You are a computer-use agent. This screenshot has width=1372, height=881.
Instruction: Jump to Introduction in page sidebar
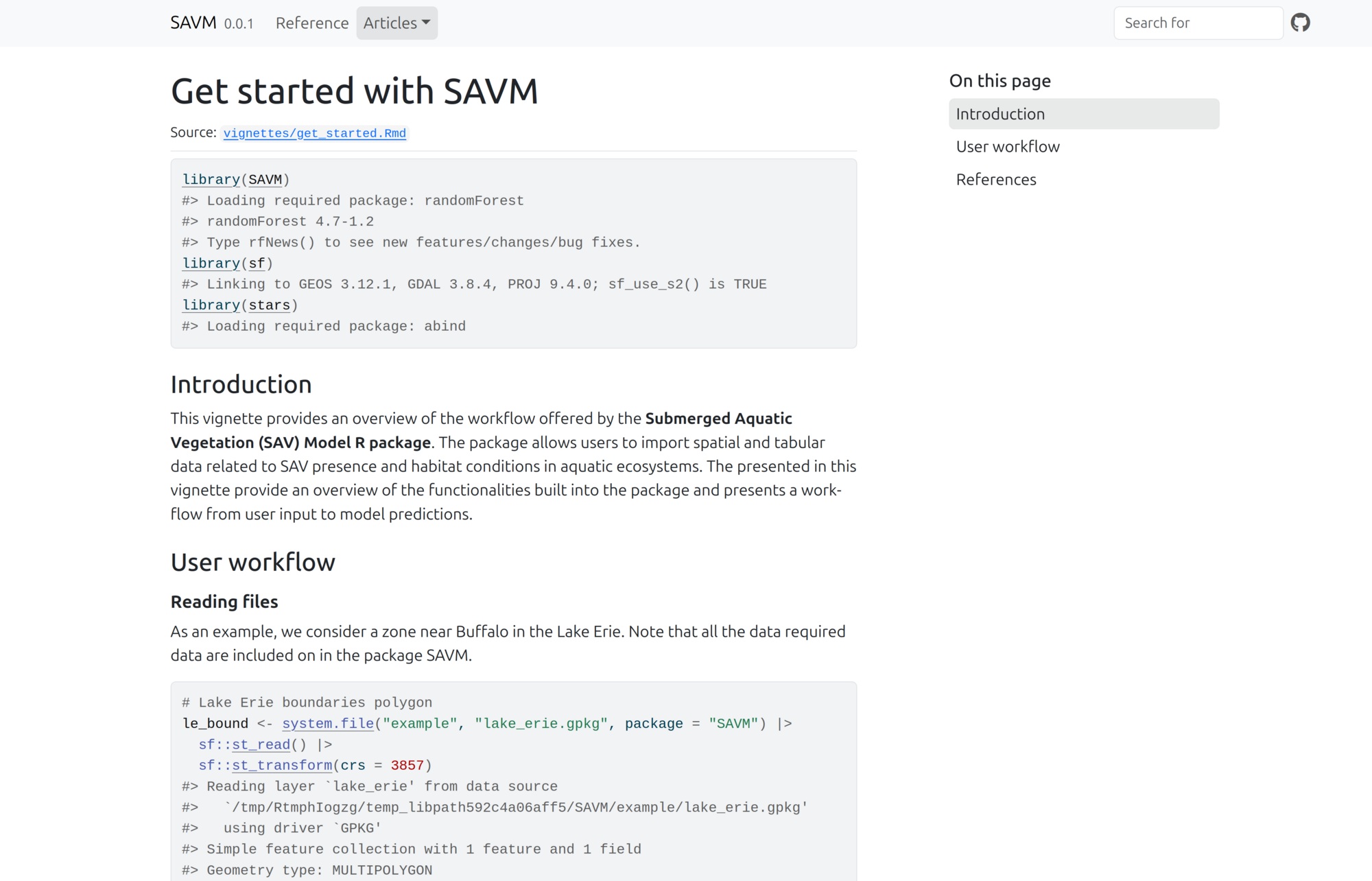point(1000,114)
